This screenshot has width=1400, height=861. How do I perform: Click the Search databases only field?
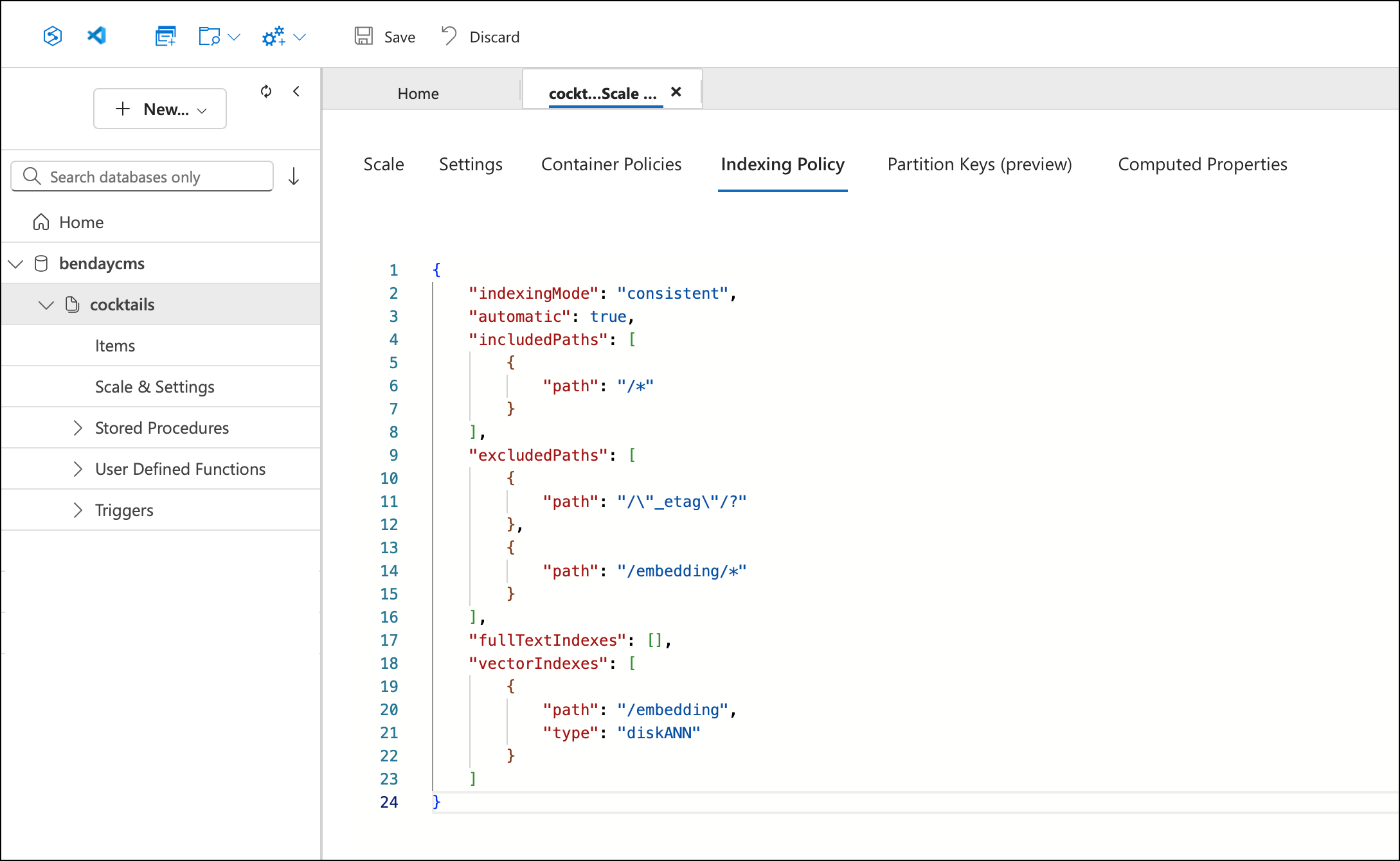[141, 176]
